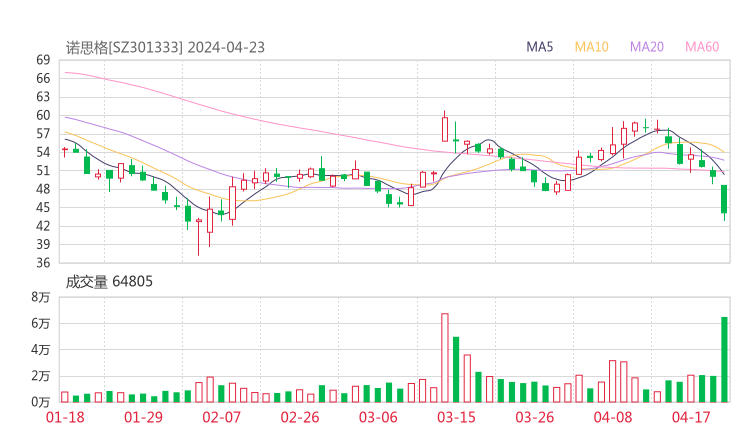This screenshot has width=740, height=440.
Task: Click the 60 price axis label
Action: pyautogui.click(x=43, y=115)
